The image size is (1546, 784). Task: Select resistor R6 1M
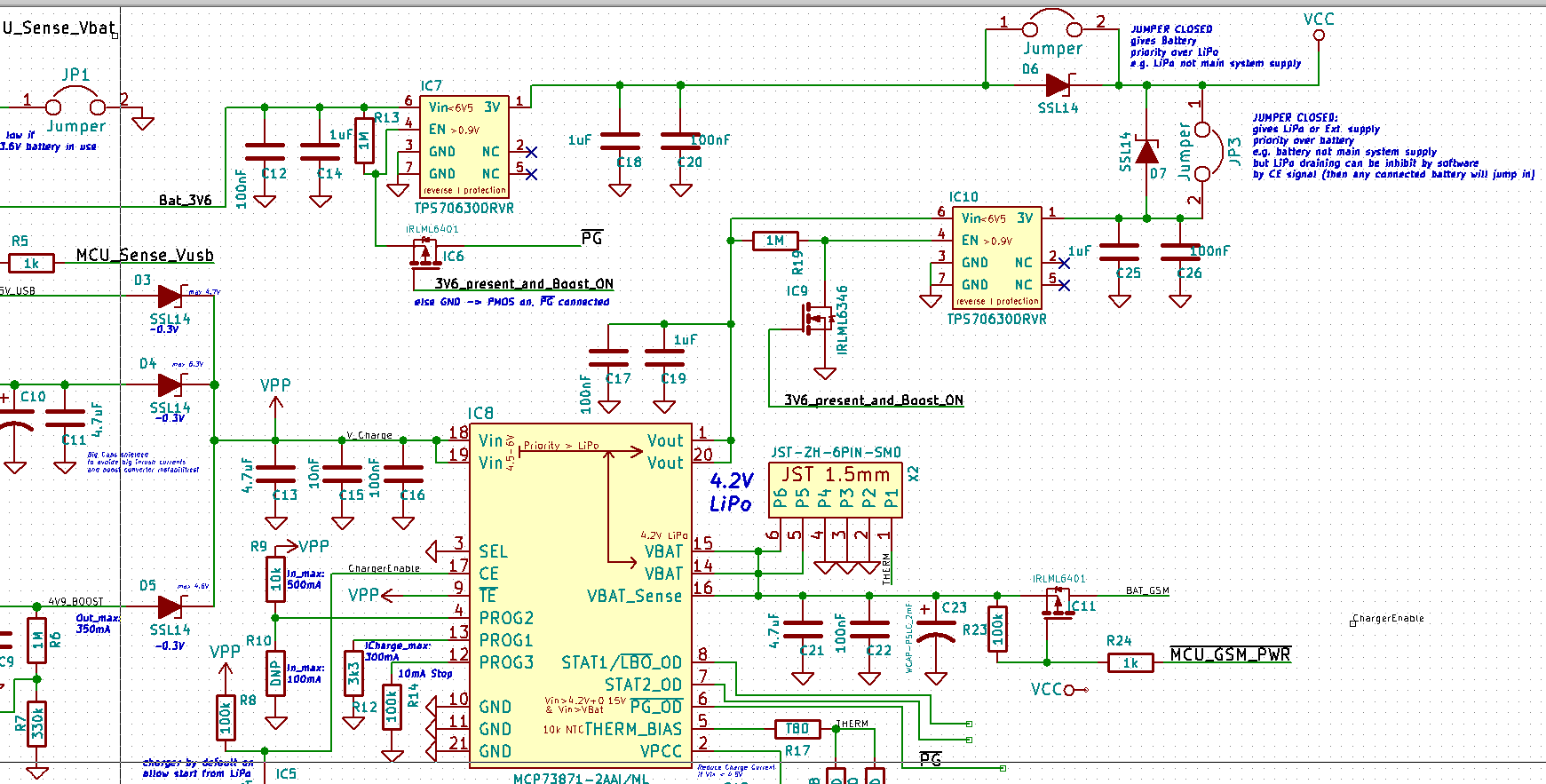[x=36, y=640]
